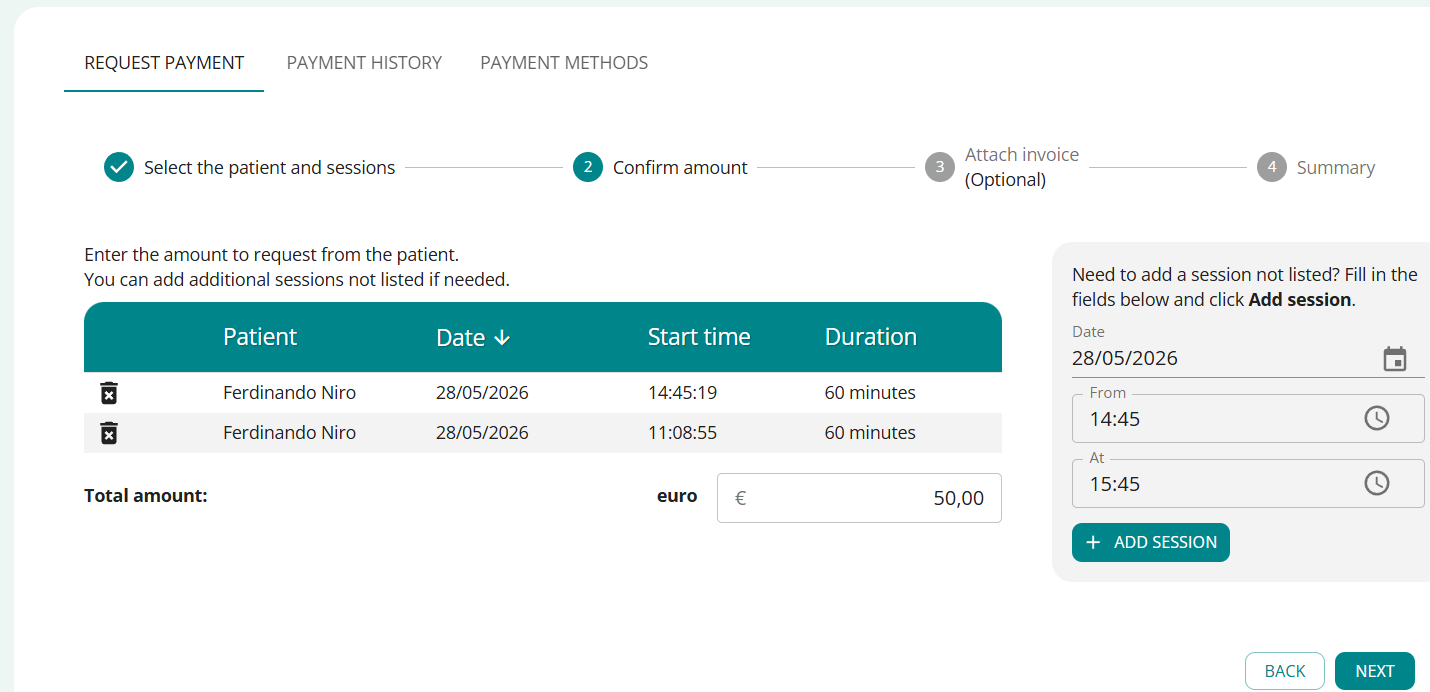The height and width of the screenshot is (692, 1430).
Task: Click the Back button
Action: click(x=1285, y=671)
